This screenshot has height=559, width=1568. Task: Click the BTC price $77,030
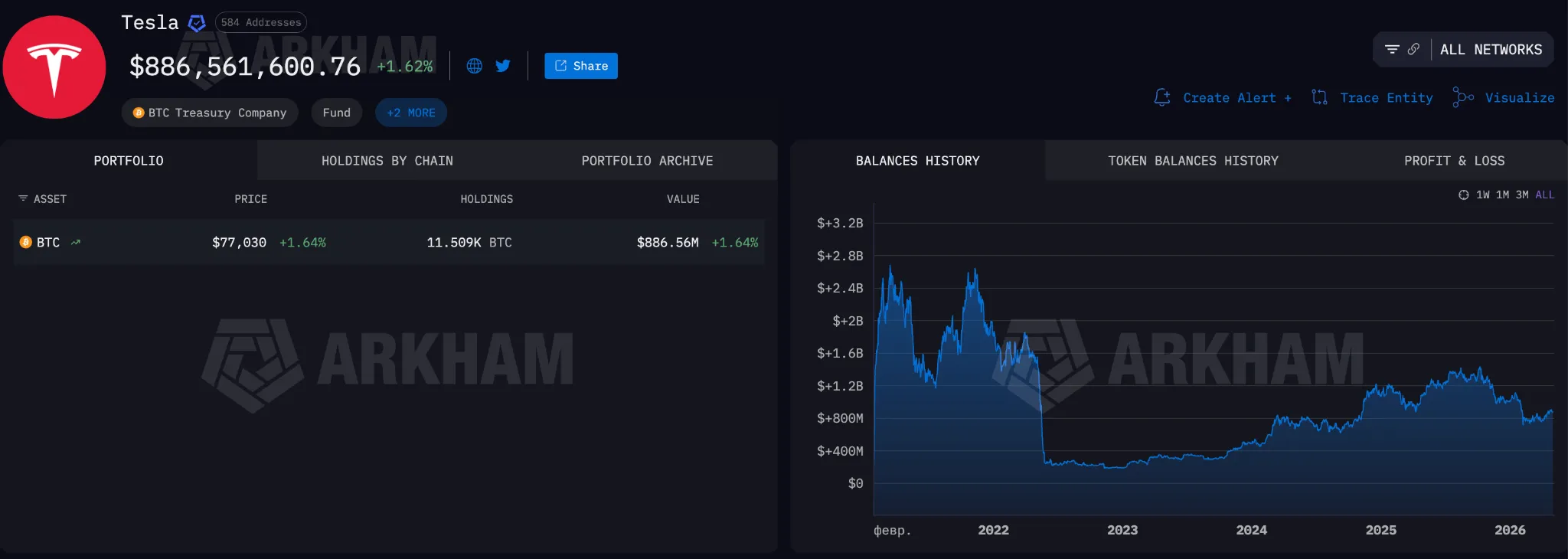[240, 243]
